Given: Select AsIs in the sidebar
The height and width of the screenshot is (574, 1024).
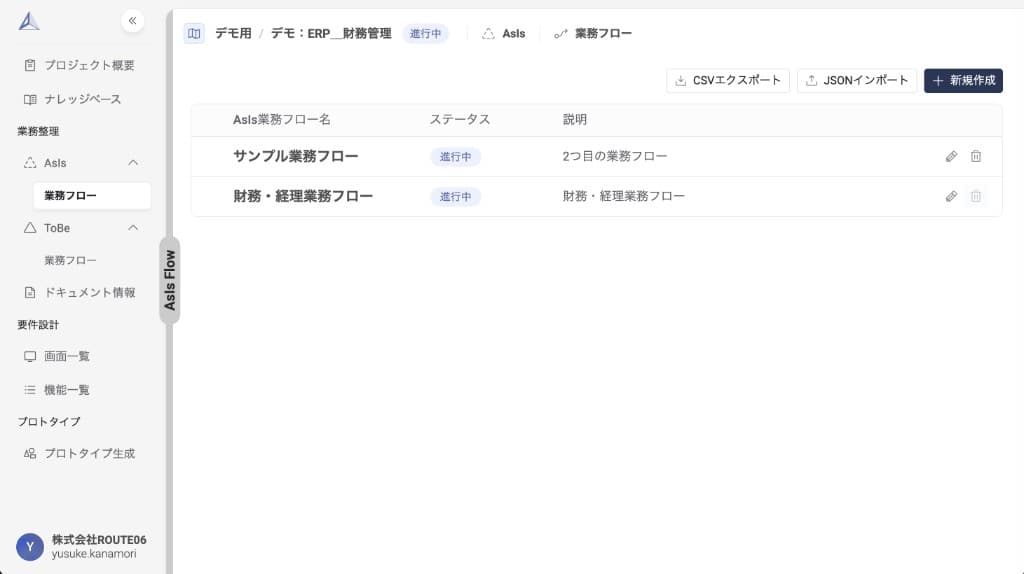Looking at the screenshot, I should pyautogui.click(x=55, y=163).
